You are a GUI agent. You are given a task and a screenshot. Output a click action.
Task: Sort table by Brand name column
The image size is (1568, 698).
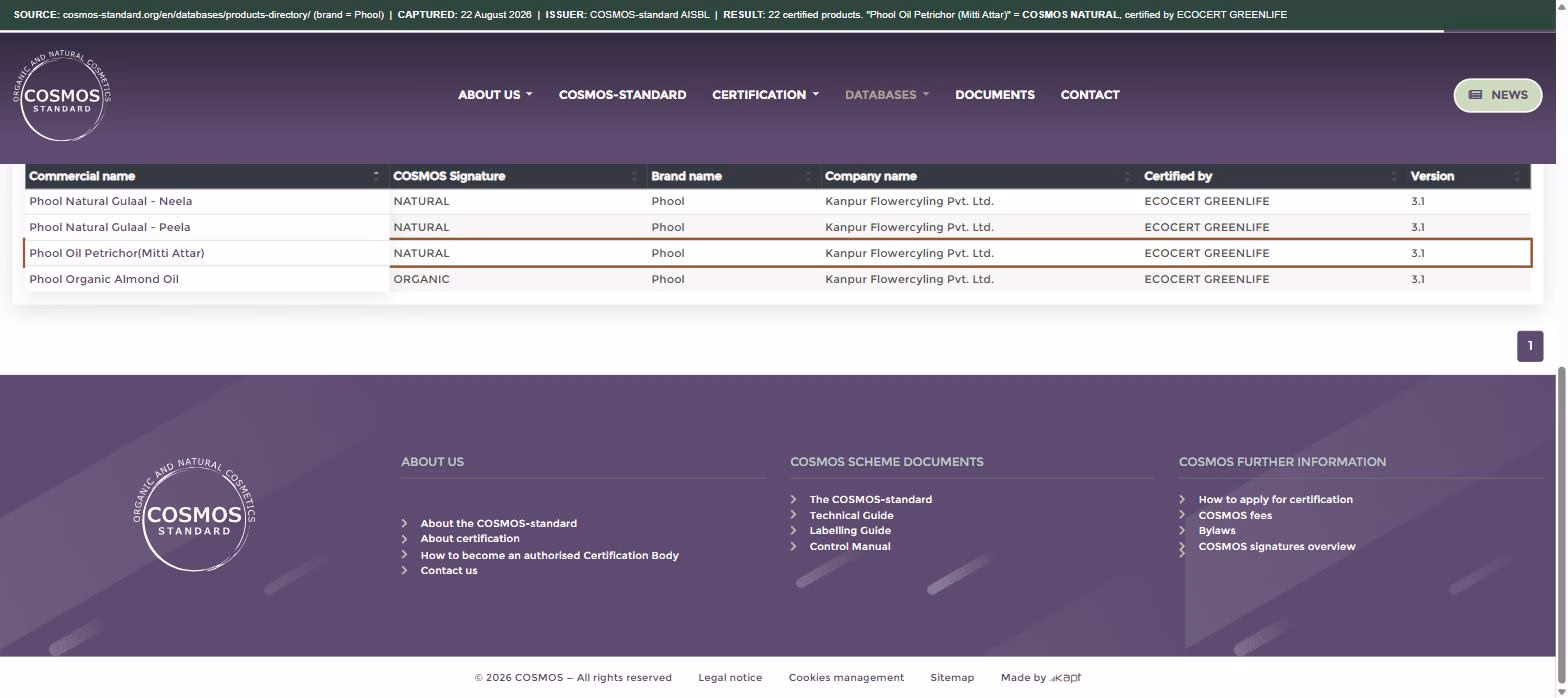(734, 176)
